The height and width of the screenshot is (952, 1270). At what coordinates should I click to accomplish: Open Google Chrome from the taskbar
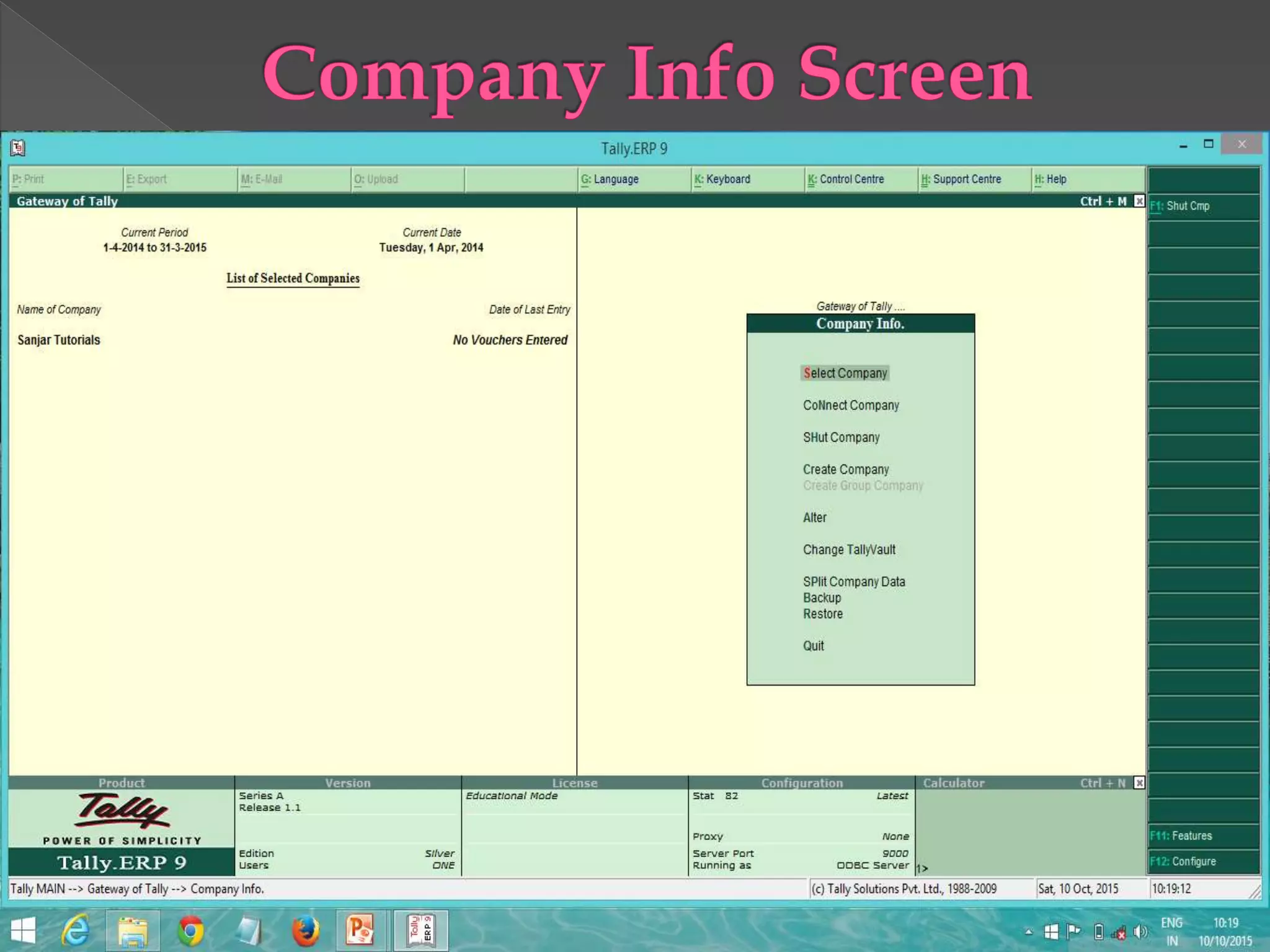[x=190, y=931]
